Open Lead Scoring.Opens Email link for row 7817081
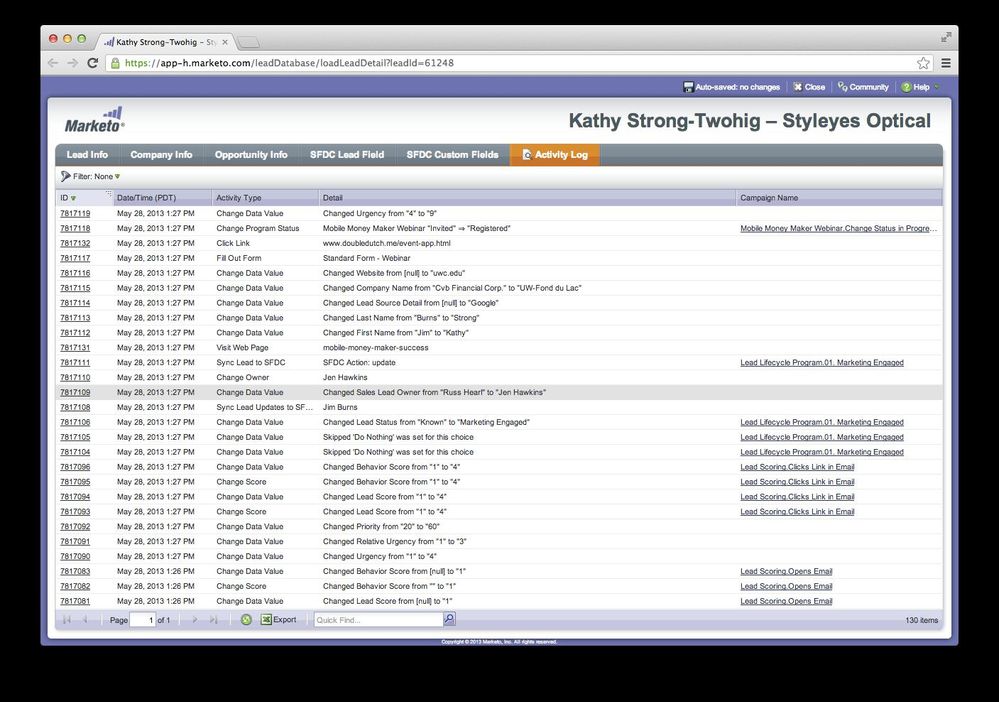 click(786, 601)
